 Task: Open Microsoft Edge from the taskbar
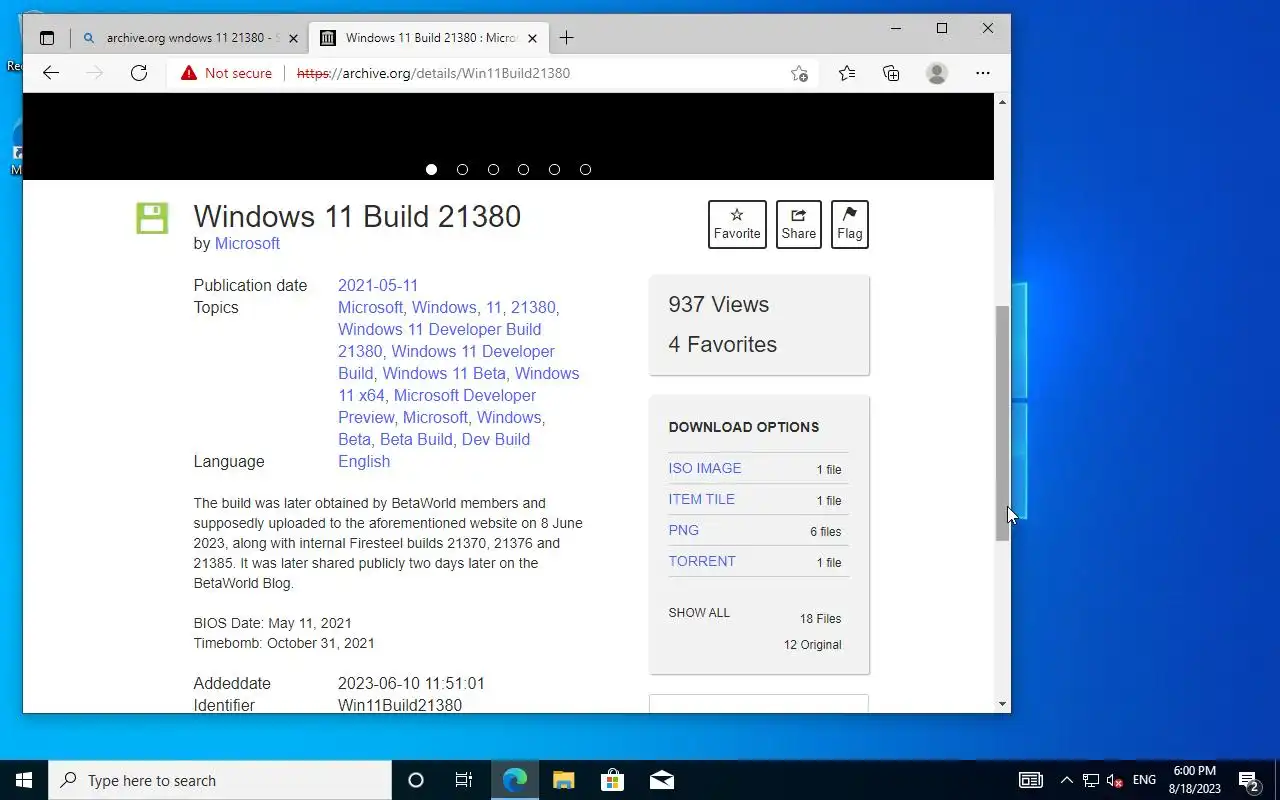tap(515, 780)
